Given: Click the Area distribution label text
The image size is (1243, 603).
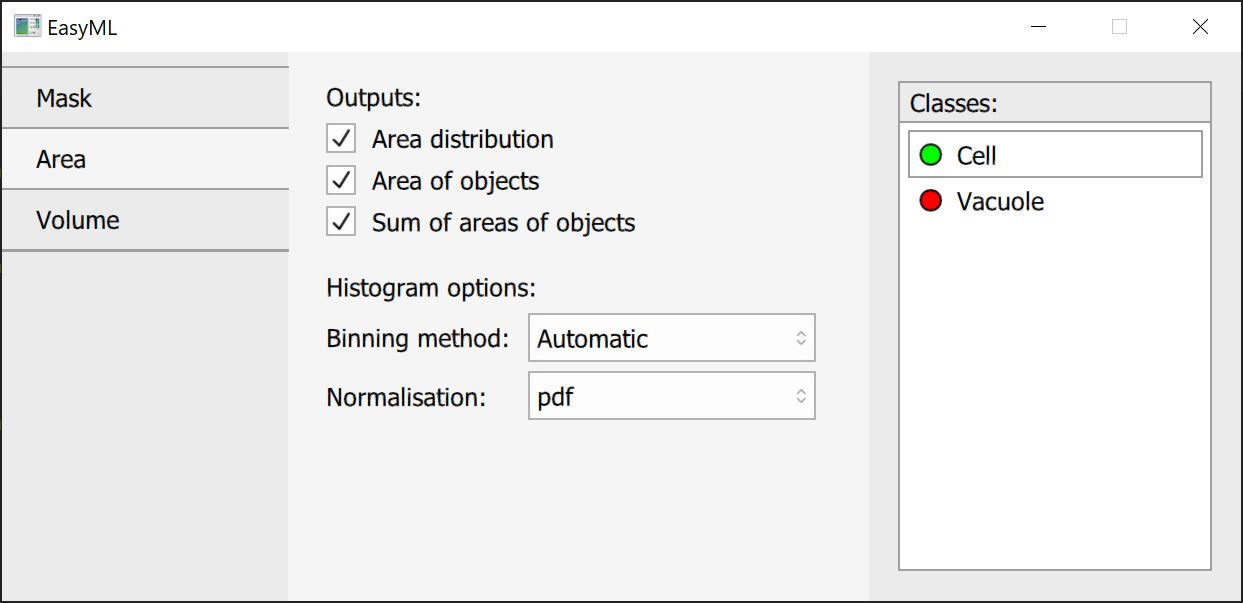Looking at the screenshot, I should [462, 140].
